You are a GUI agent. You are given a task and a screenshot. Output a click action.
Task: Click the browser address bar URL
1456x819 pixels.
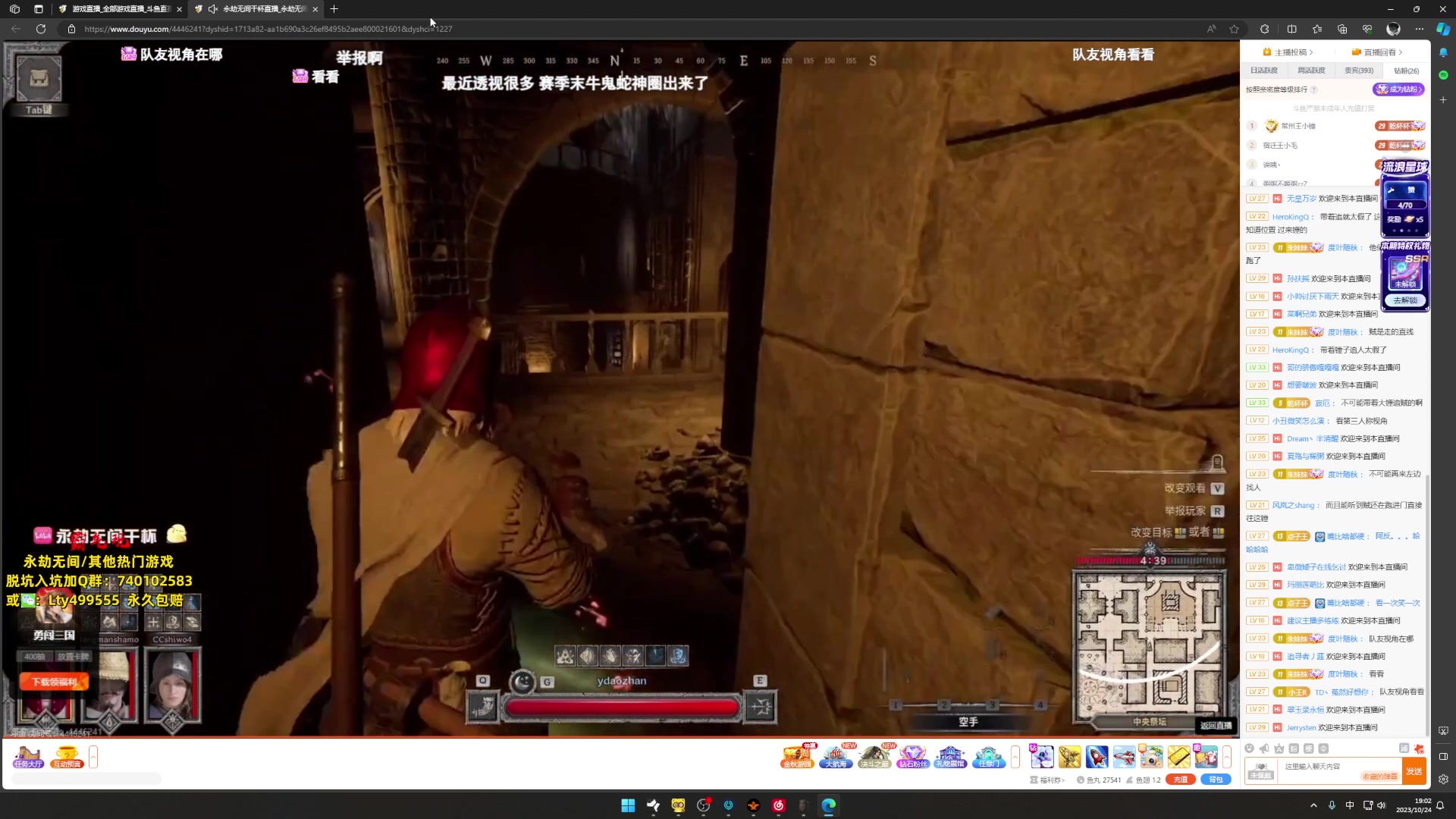[268, 29]
